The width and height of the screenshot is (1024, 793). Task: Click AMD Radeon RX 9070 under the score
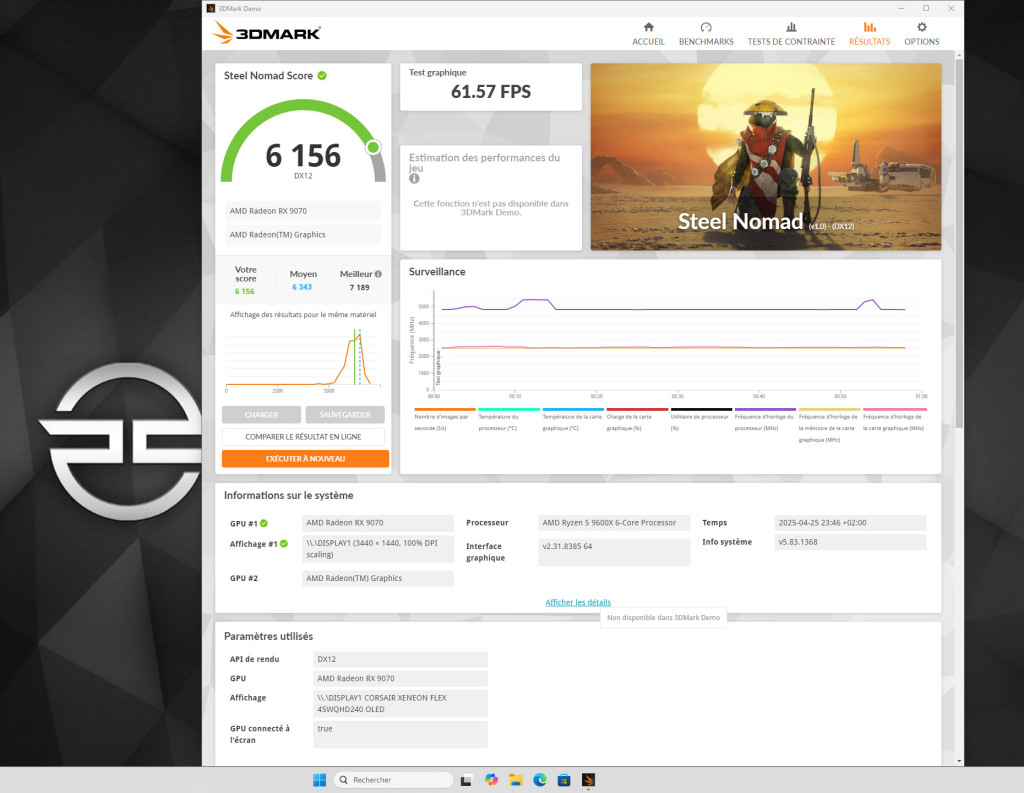point(303,211)
